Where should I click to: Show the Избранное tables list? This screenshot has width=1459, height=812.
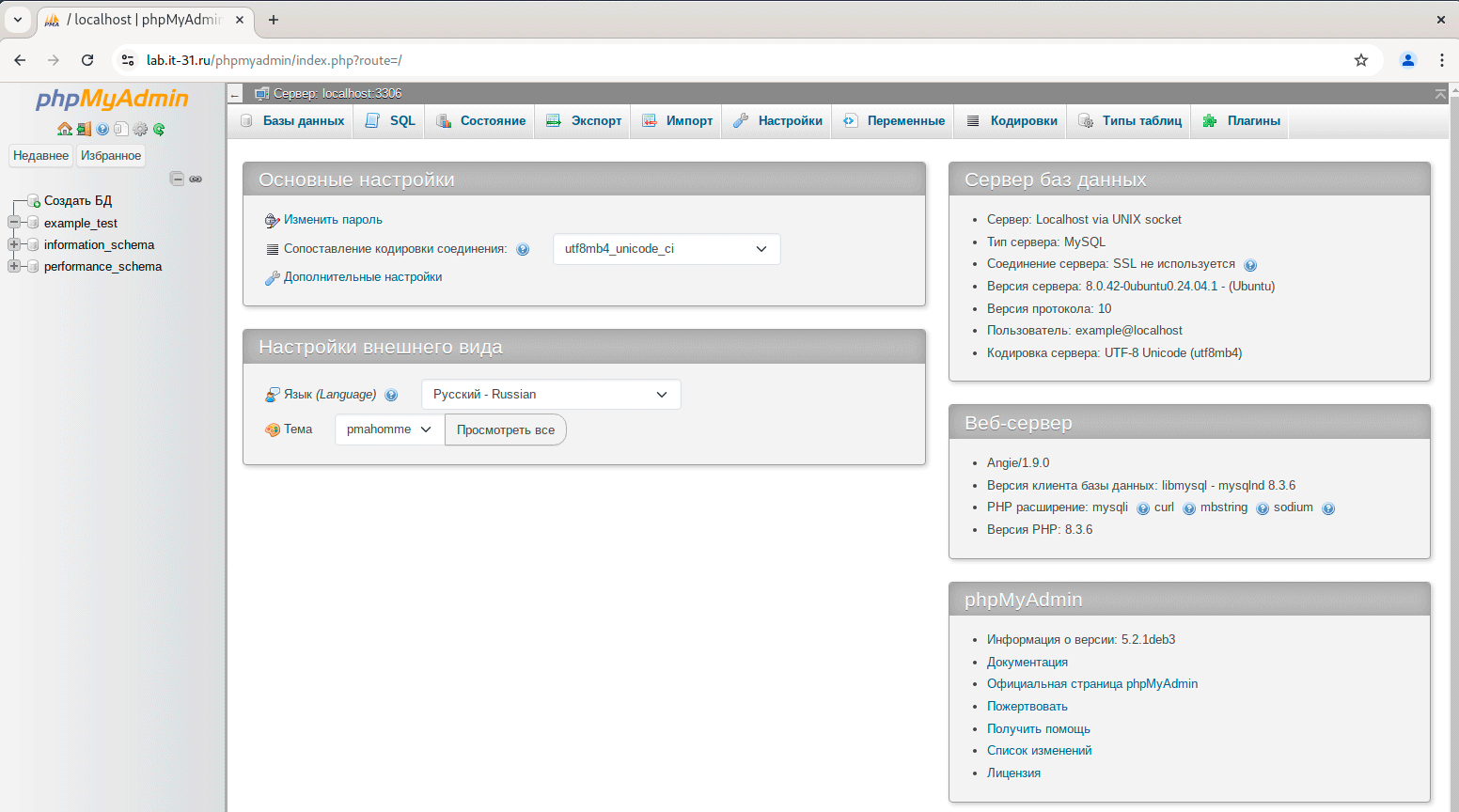click(111, 156)
